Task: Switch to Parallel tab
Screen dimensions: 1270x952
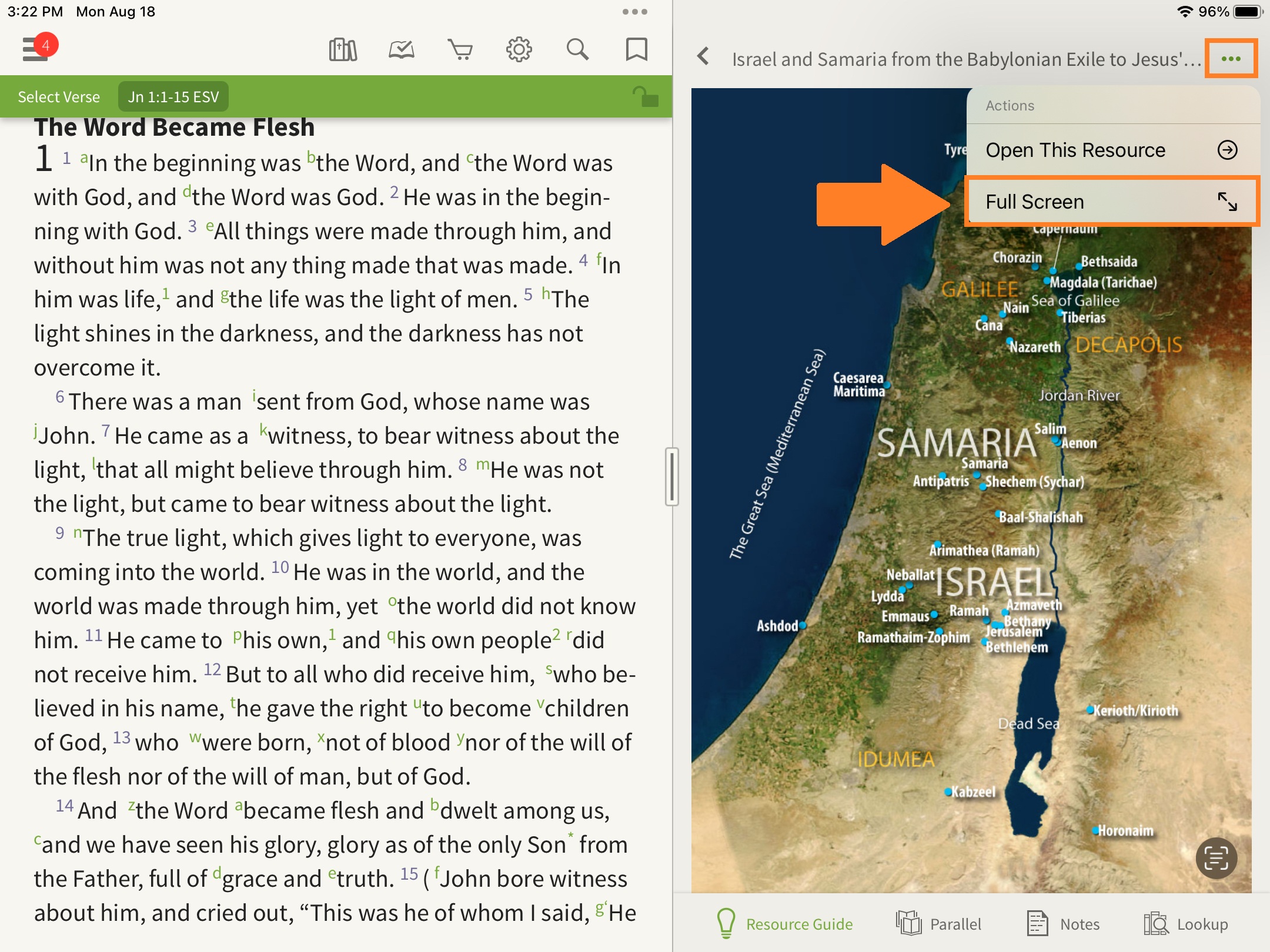Action: point(939,924)
